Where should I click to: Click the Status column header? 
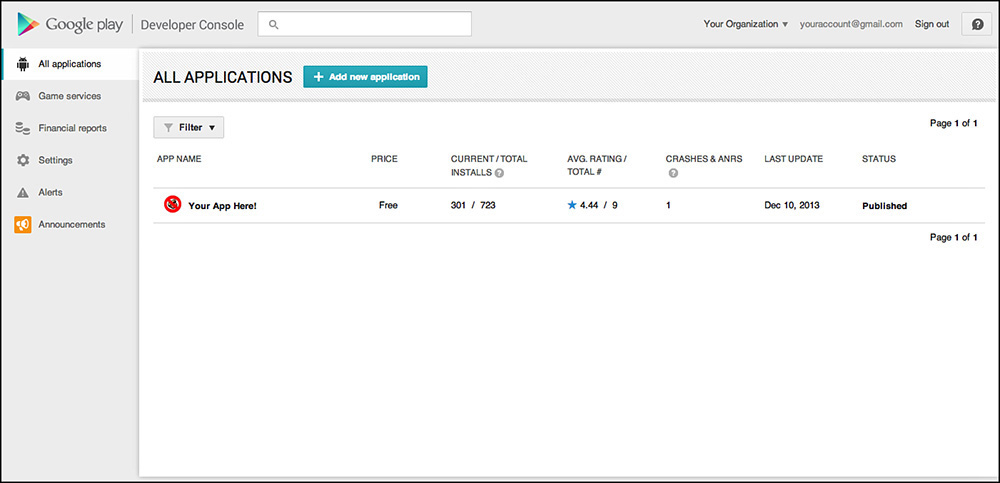tap(879, 159)
